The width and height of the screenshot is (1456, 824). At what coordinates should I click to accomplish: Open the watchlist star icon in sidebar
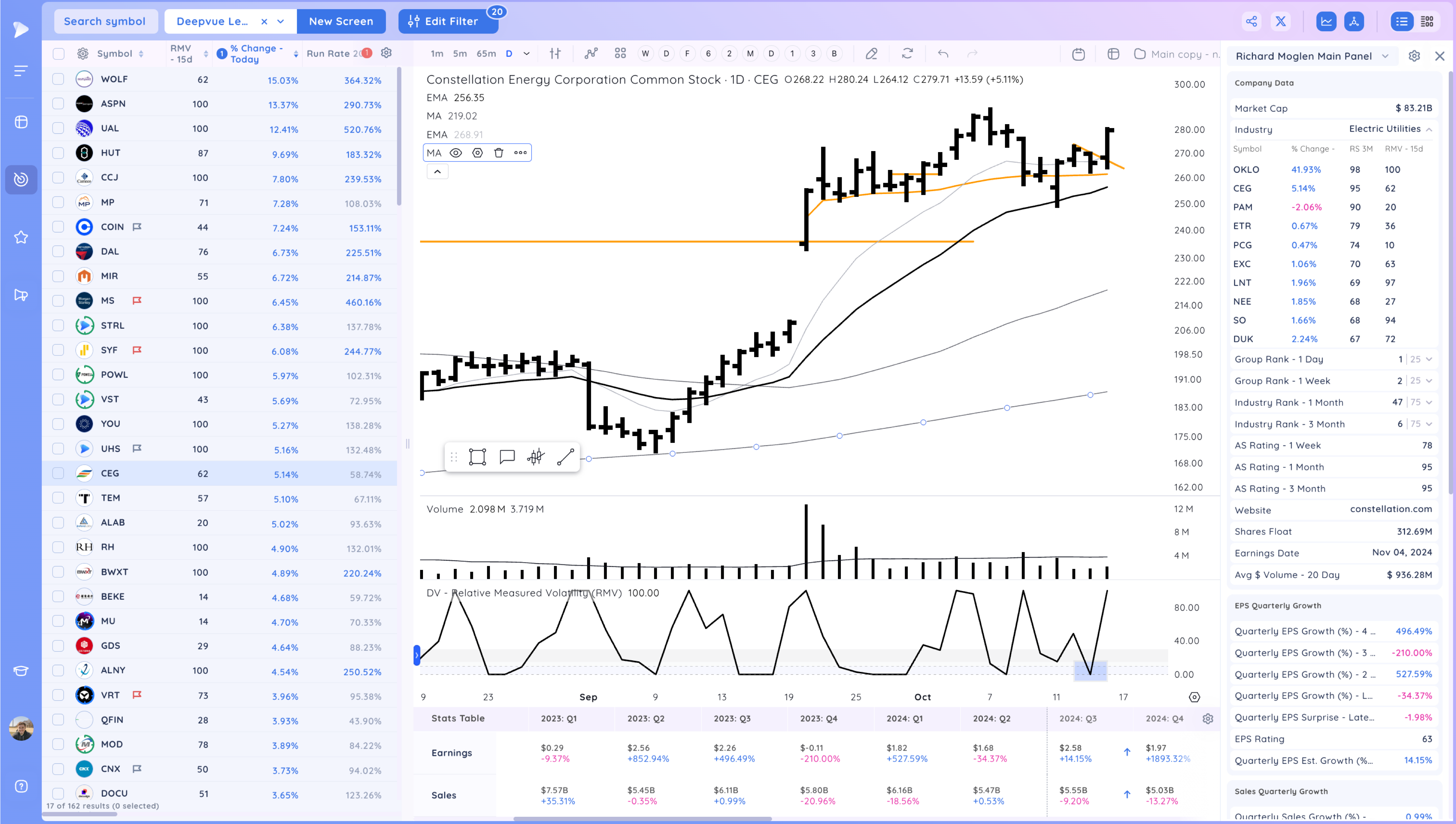(x=21, y=237)
